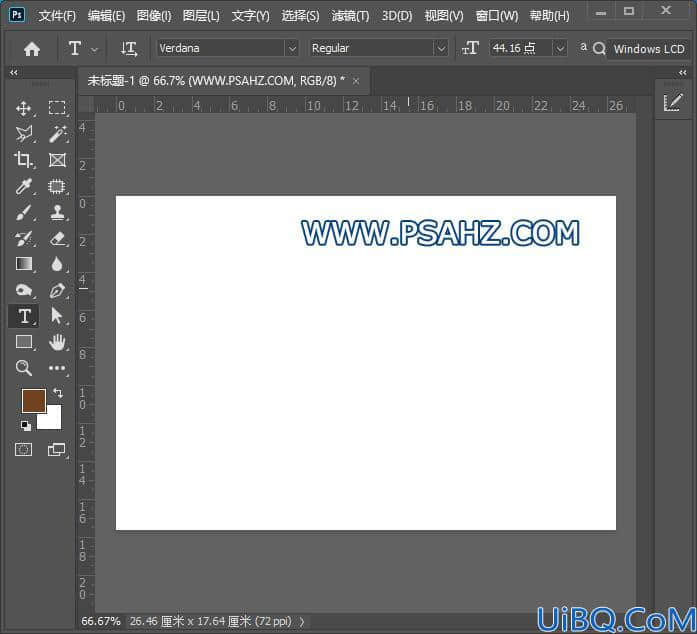Screen dimensions: 697x634
Task: Open the font size dropdown arrow
Action: pos(560,48)
